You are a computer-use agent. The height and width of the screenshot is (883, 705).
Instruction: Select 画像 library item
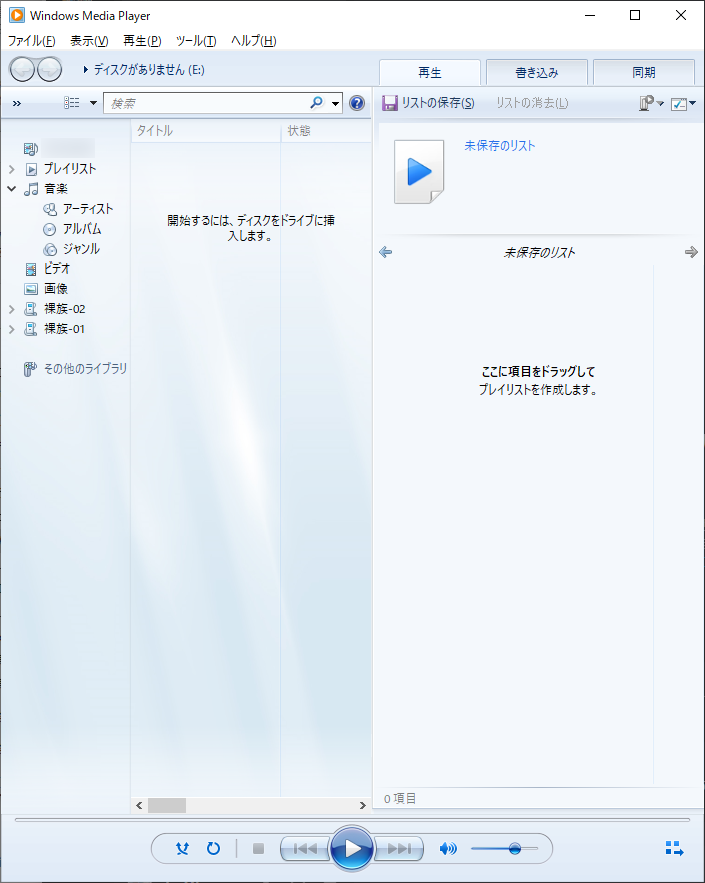(x=56, y=289)
